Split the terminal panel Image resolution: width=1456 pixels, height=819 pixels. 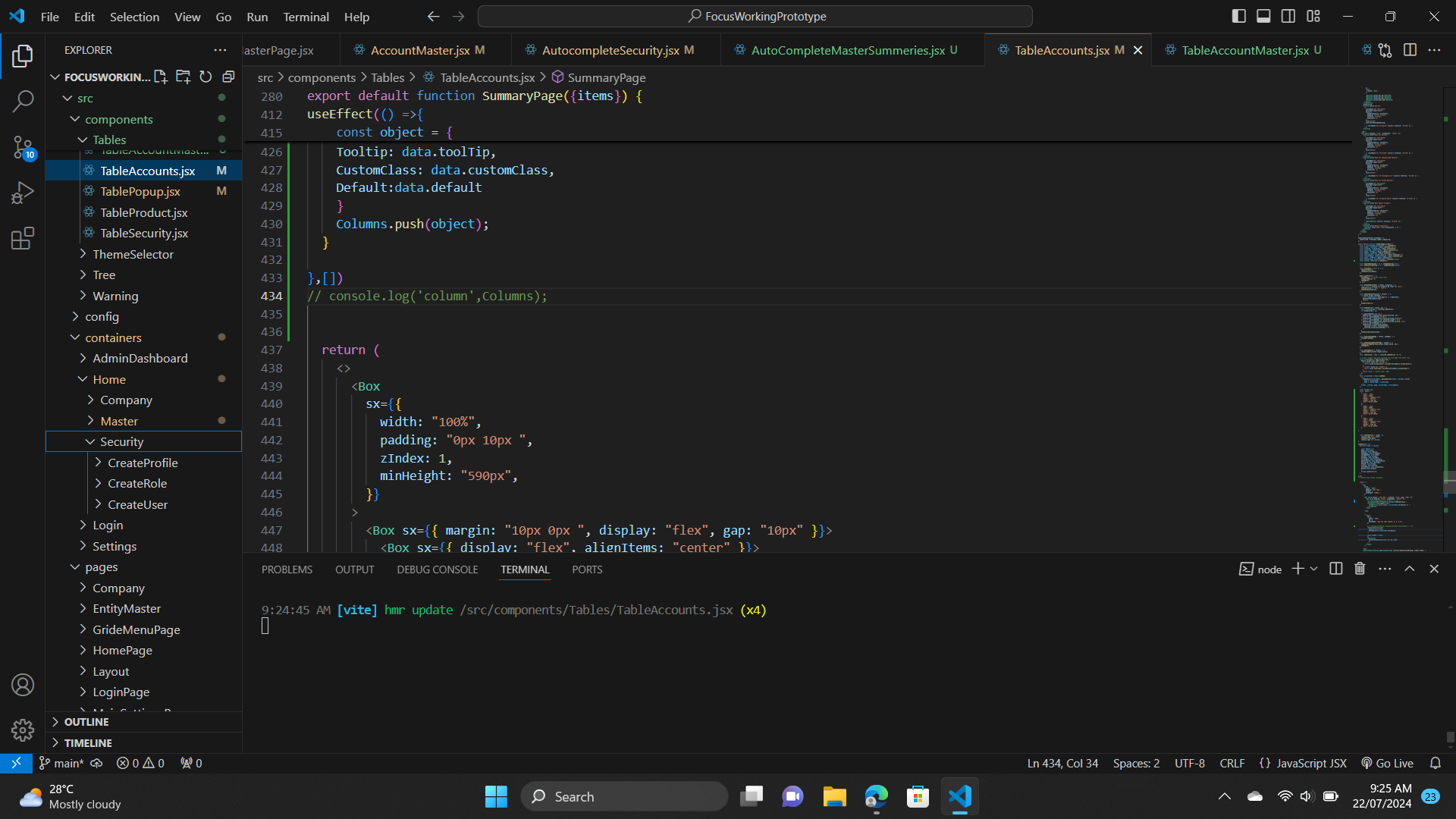pyautogui.click(x=1336, y=569)
